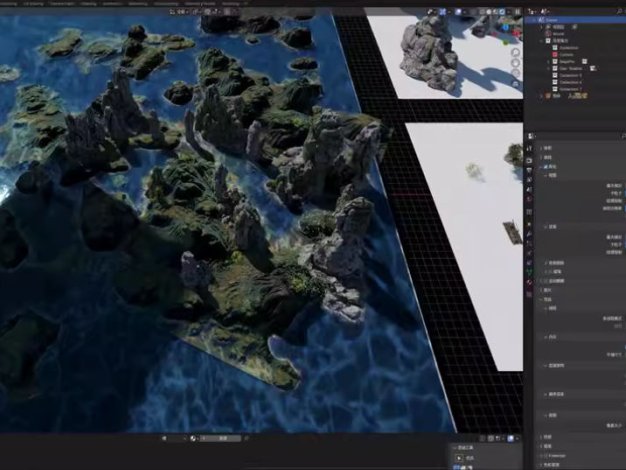Toggle blue checkbox at bottom-right panel

point(457,467)
